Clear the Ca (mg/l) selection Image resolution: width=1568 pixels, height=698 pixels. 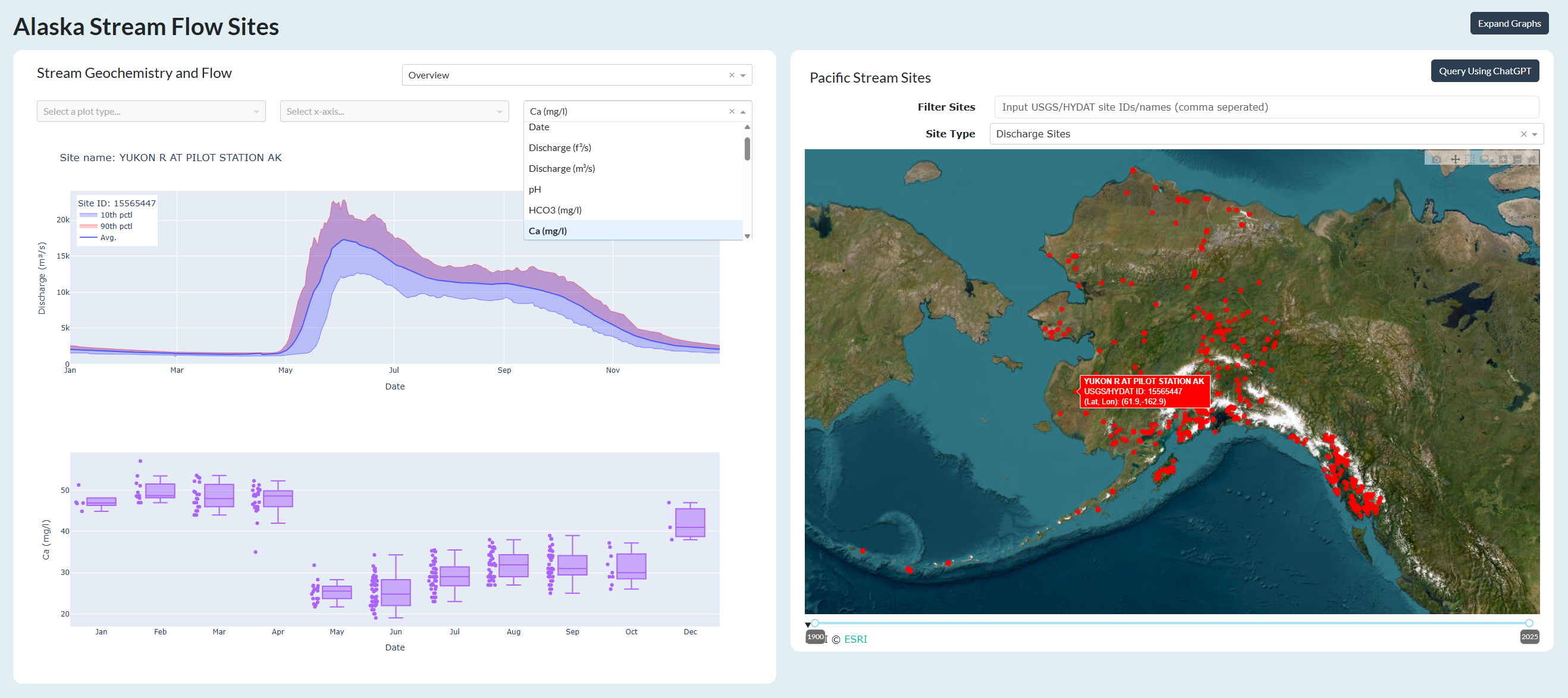pyautogui.click(x=732, y=111)
